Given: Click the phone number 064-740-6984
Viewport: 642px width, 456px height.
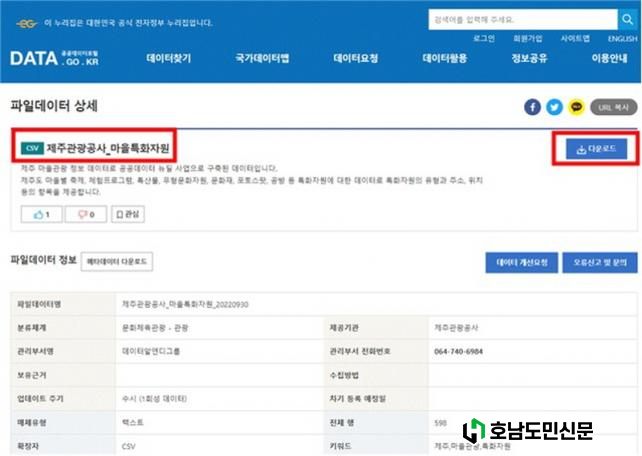Looking at the screenshot, I should pyautogui.click(x=458, y=351).
